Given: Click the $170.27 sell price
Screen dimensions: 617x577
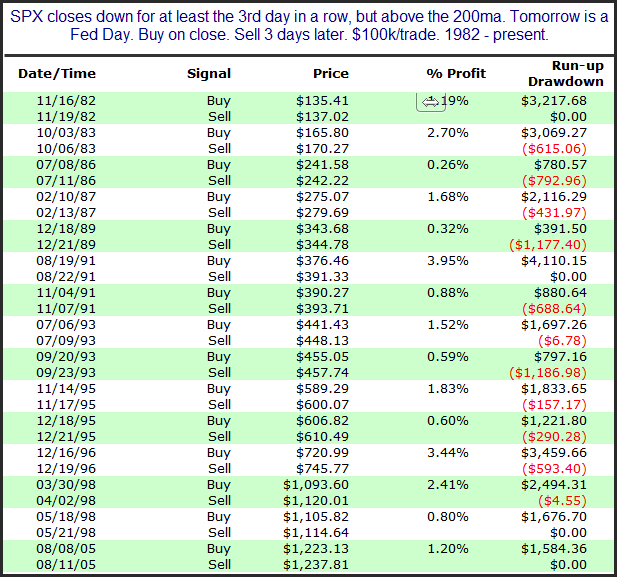Looking at the screenshot, I should (x=322, y=149).
